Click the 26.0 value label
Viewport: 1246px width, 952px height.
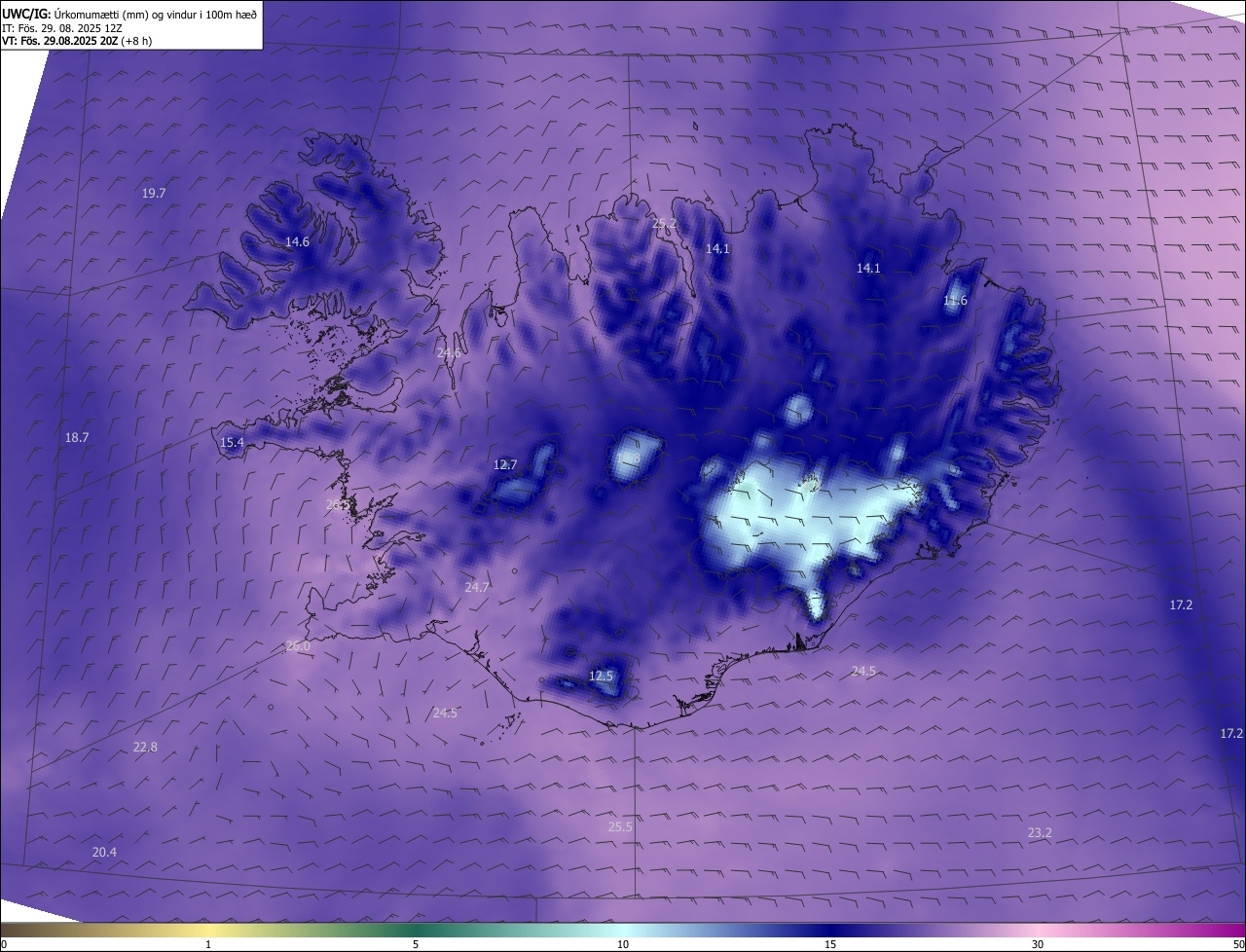(298, 646)
